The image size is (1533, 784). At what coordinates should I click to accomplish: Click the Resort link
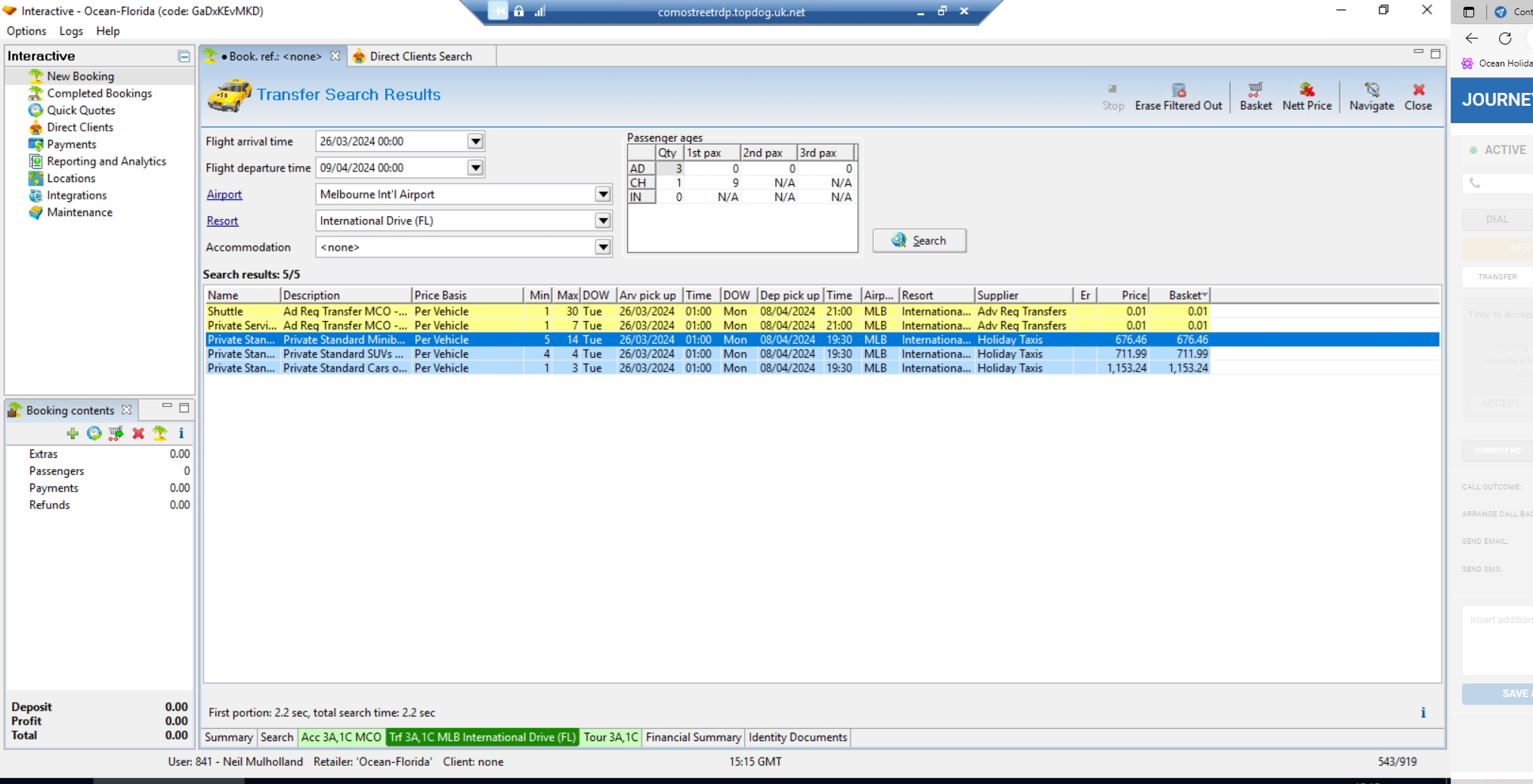point(222,221)
